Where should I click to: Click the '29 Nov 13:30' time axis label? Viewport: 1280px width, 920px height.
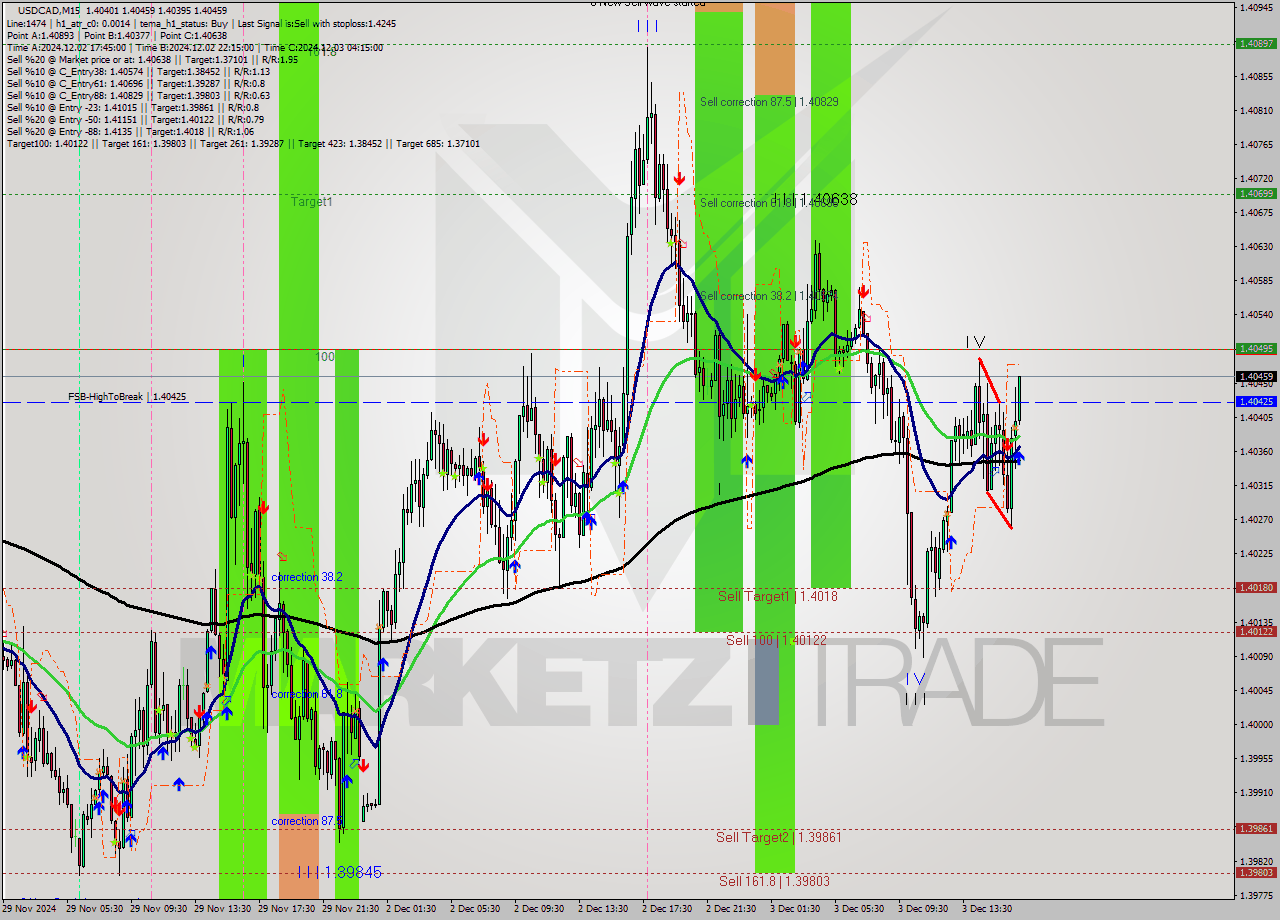(225, 909)
